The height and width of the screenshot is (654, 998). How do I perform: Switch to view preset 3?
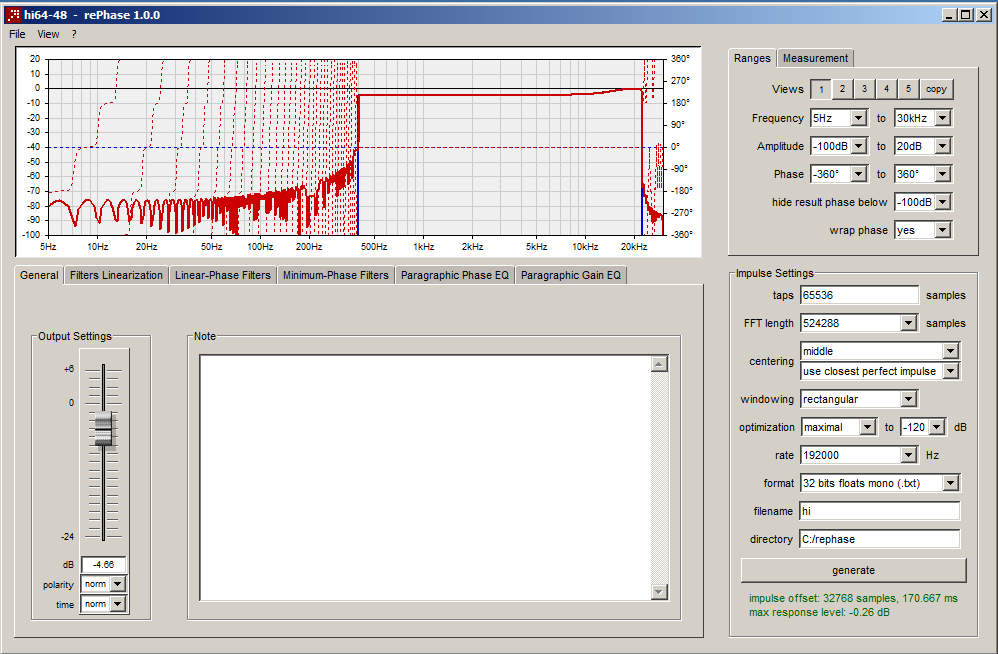(864, 89)
